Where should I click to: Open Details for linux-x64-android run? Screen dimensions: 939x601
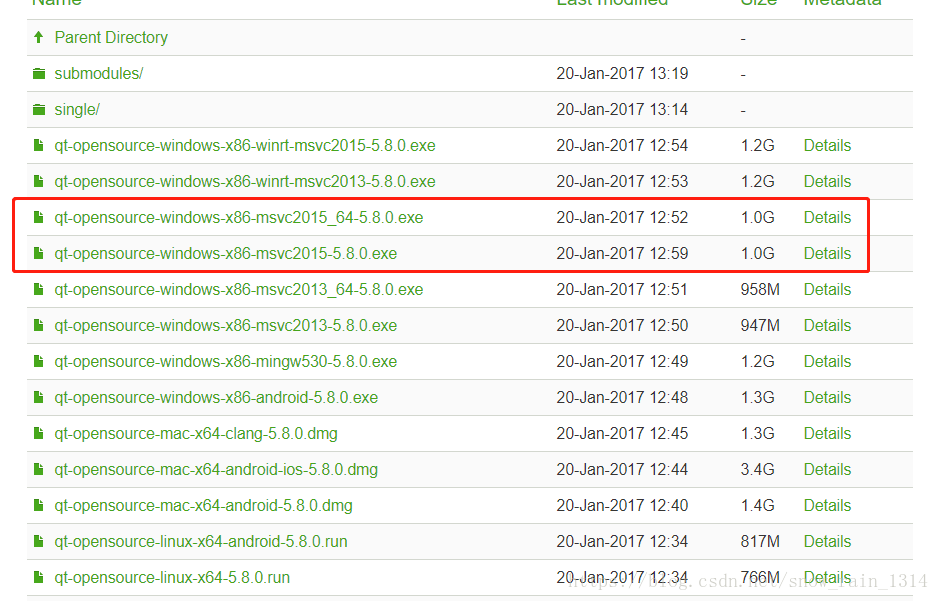click(827, 542)
